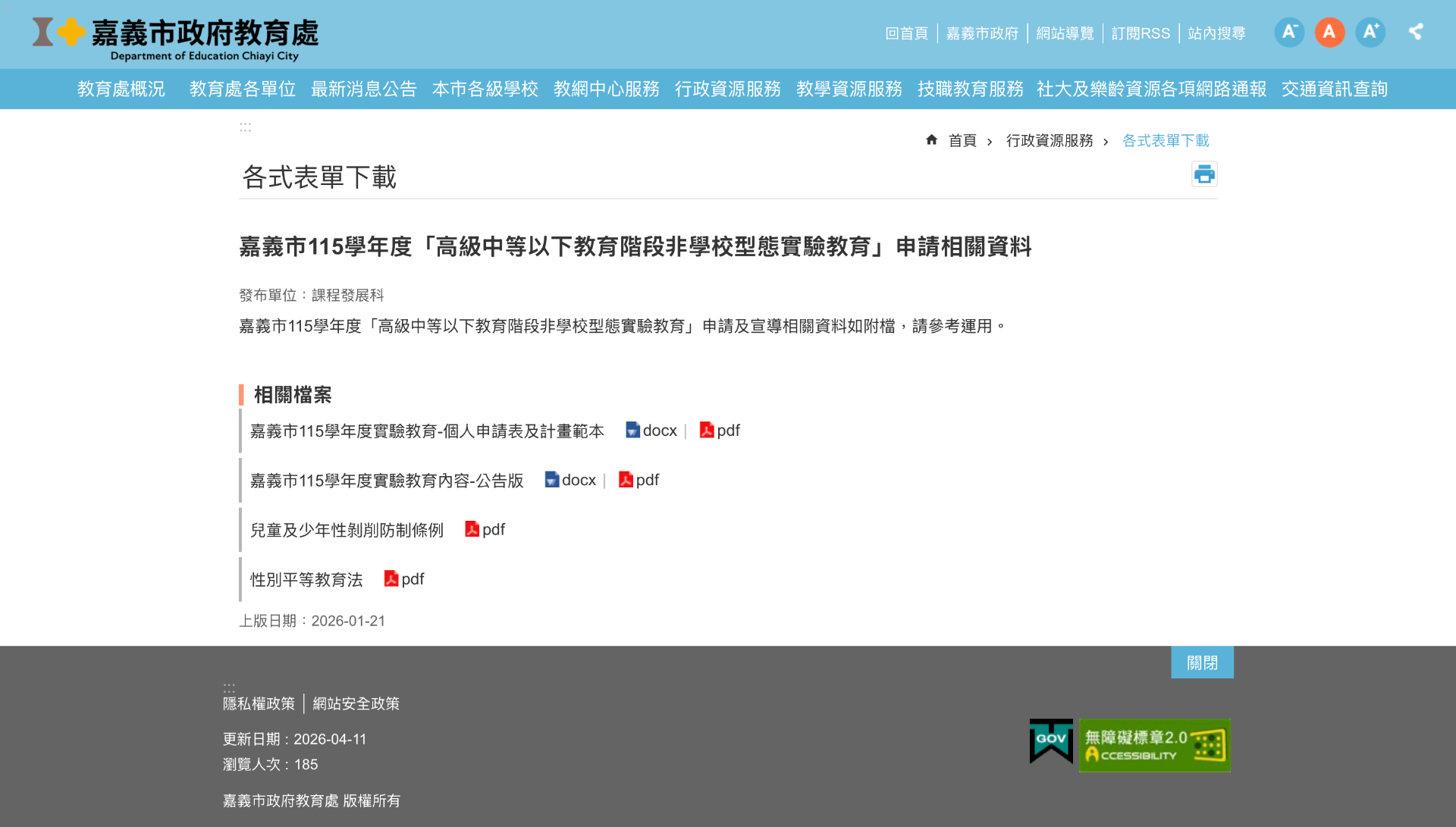This screenshot has height=827, width=1456.
Task: Click the print page icon
Action: pyautogui.click(x=1203, y=174)
